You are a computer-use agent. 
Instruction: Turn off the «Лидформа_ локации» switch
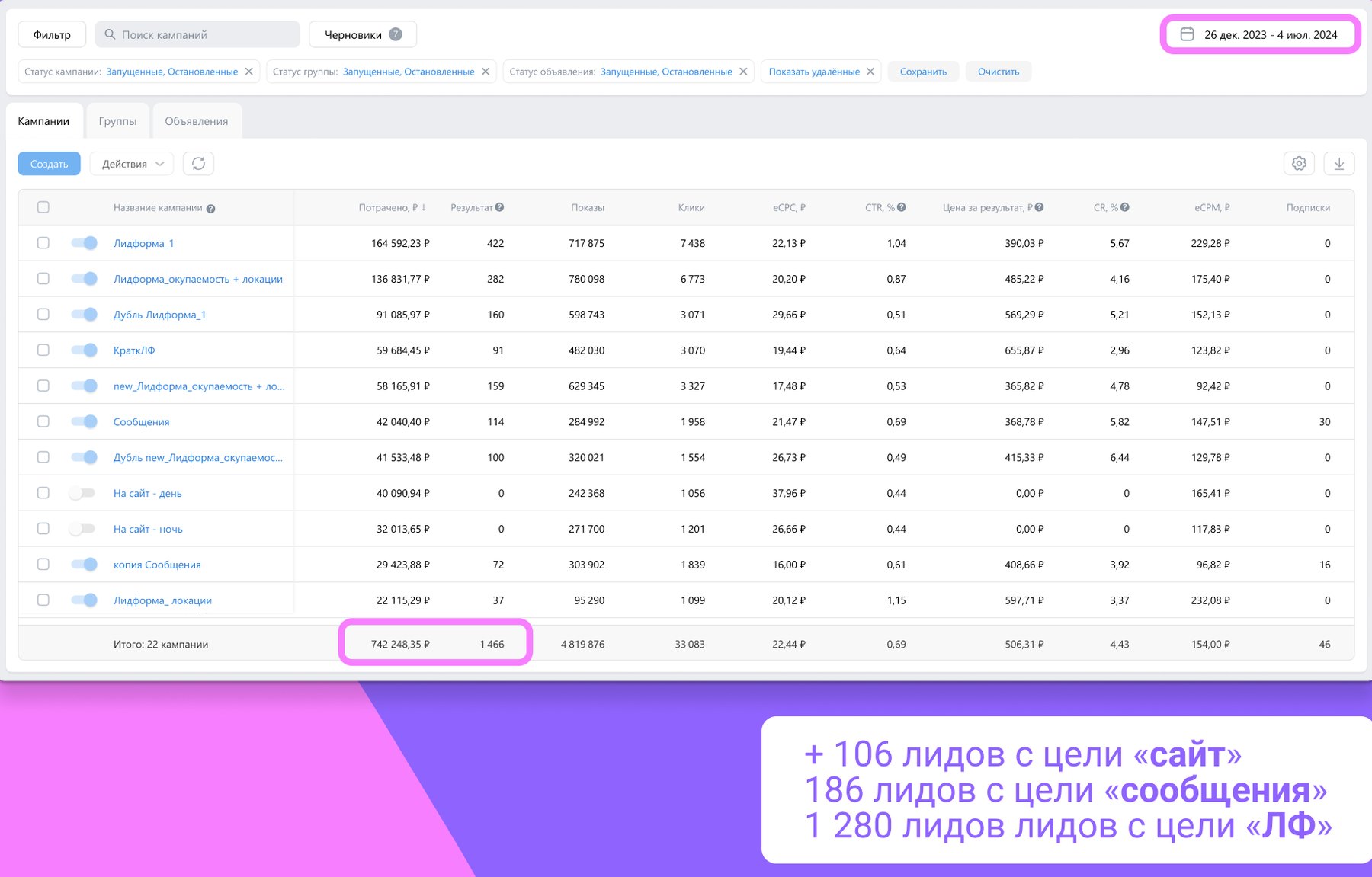pos(84,600)
